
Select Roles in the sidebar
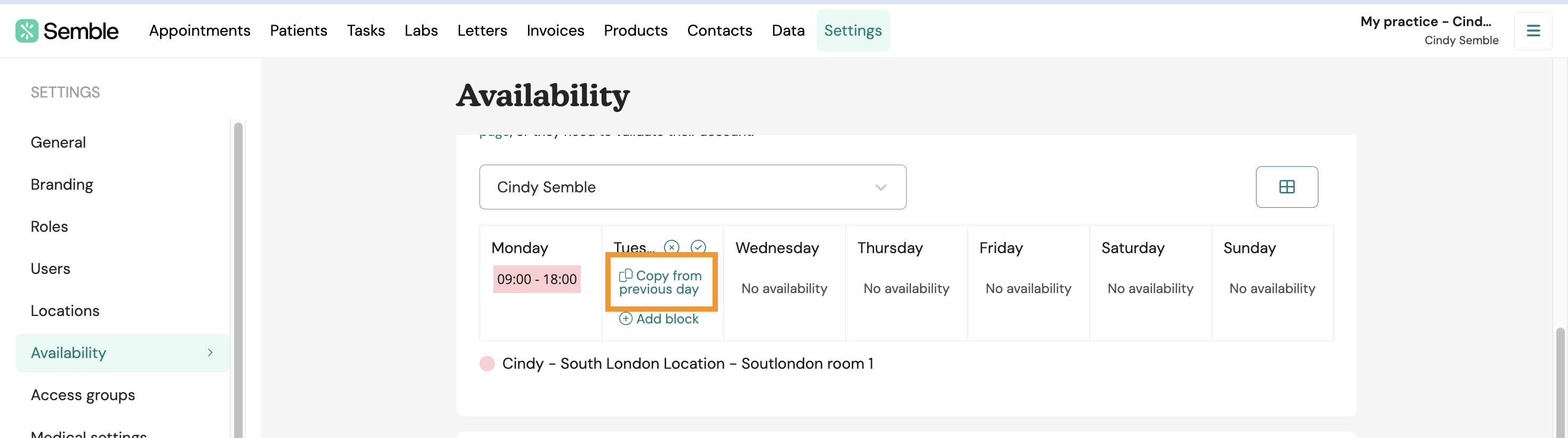tap(49, 226)
